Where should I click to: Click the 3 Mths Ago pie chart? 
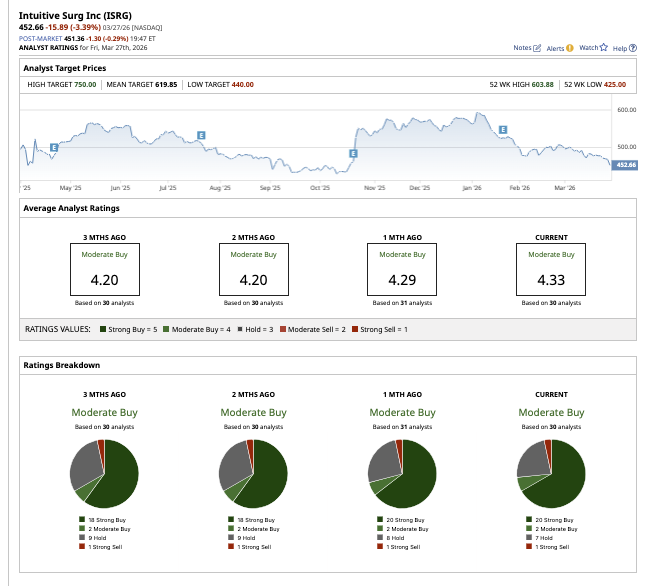point(104,474)
